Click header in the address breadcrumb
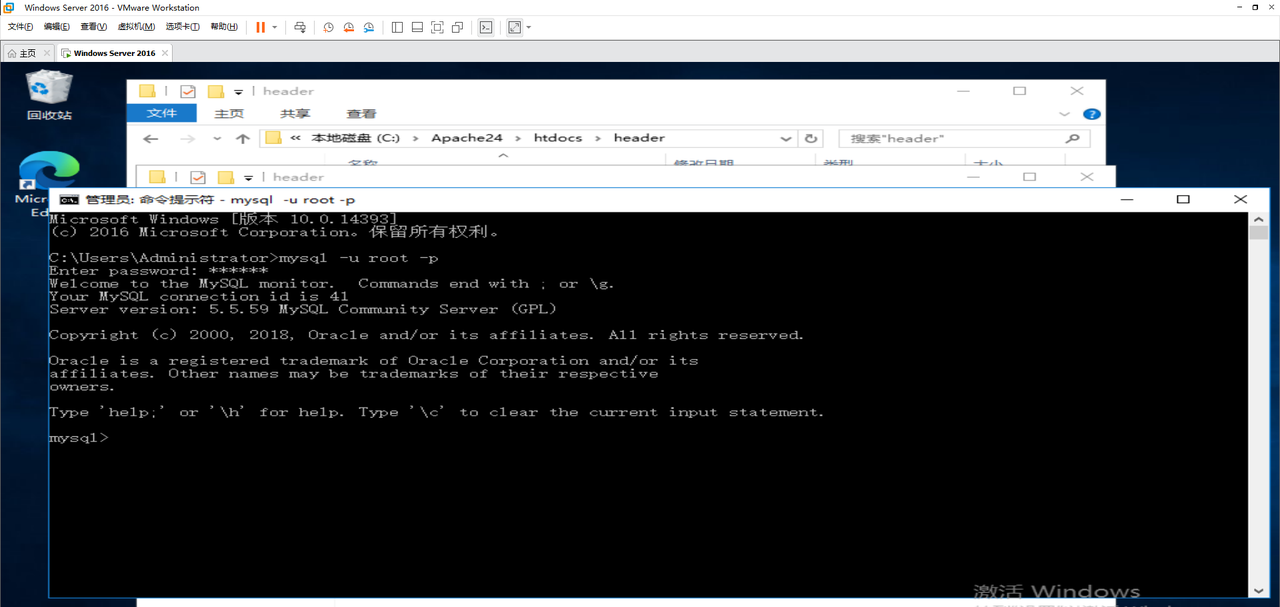 click(639, 138)
